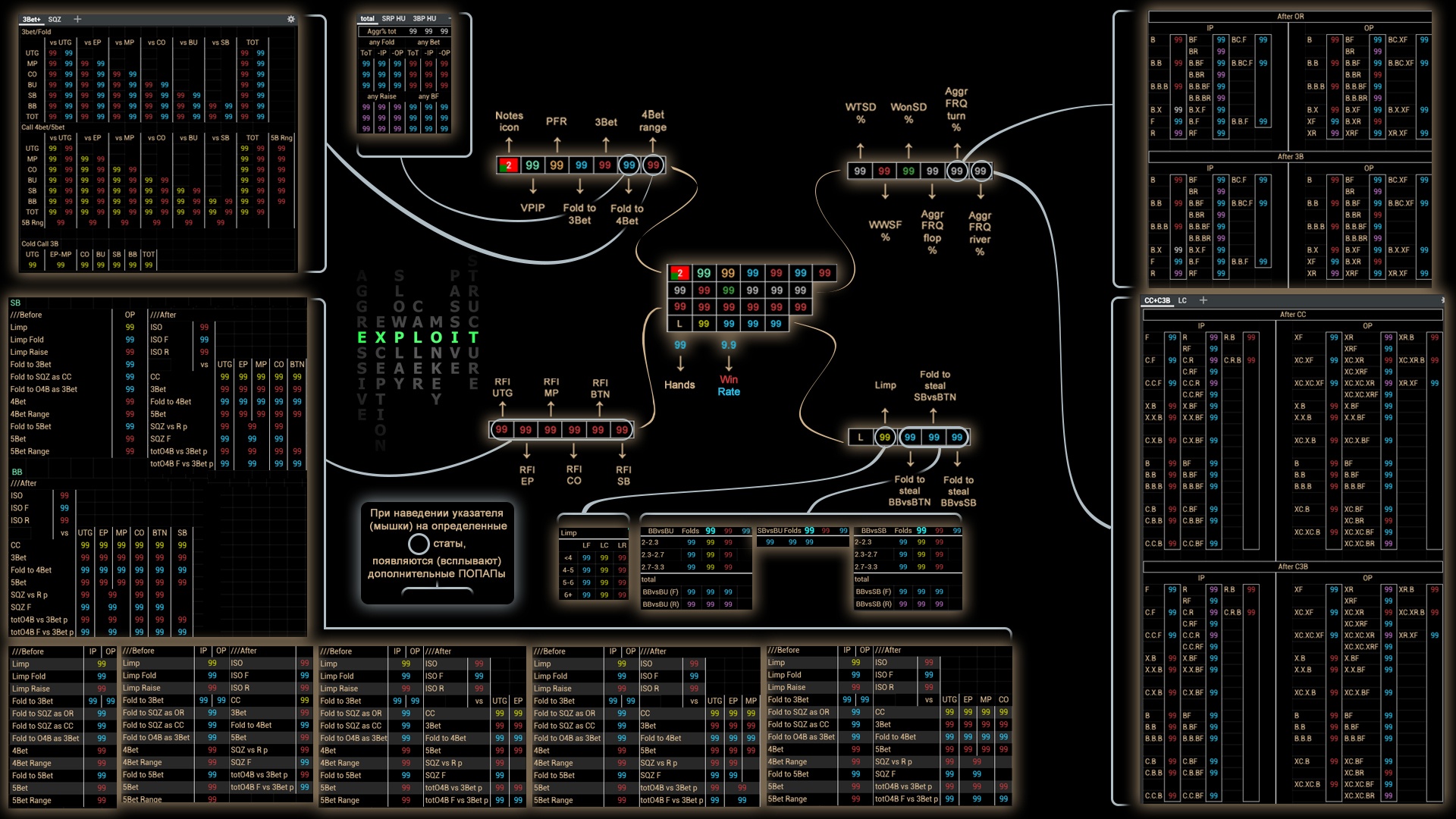Viewport: 1456px width, 819px height.
Task: Click the Notes icon in the center HUD panel
Action: pos(679,273)
